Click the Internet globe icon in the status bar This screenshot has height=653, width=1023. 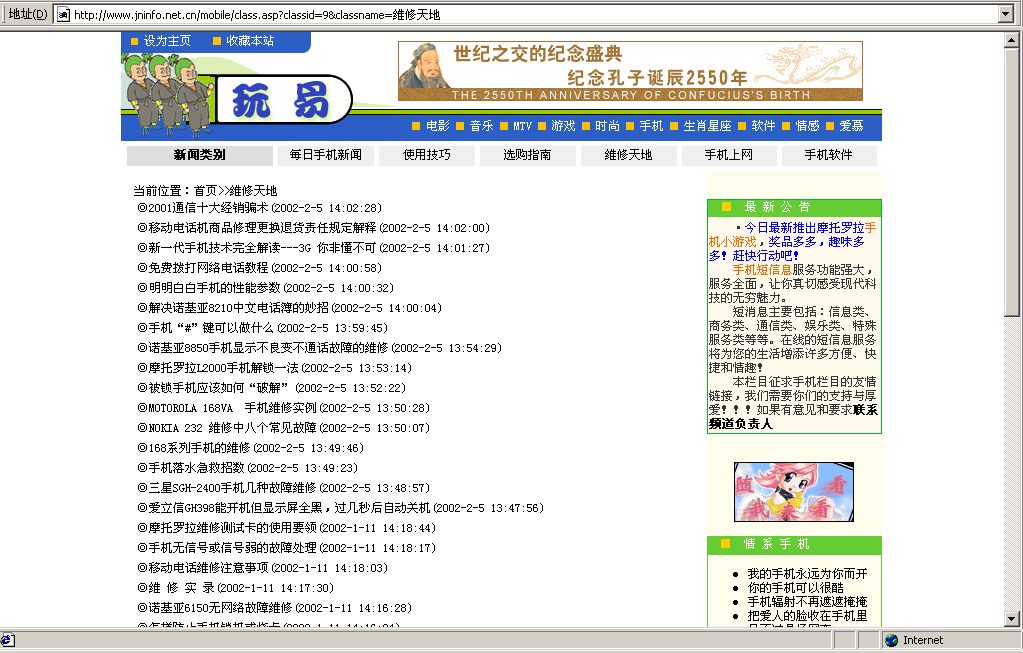pyautogui.click(x=890, y=640)
